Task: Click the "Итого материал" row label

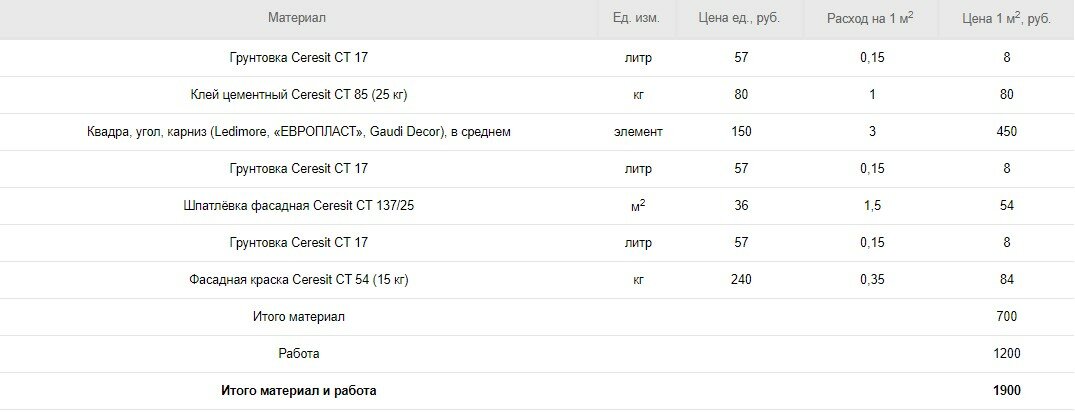Action: (x=299, y=317)
